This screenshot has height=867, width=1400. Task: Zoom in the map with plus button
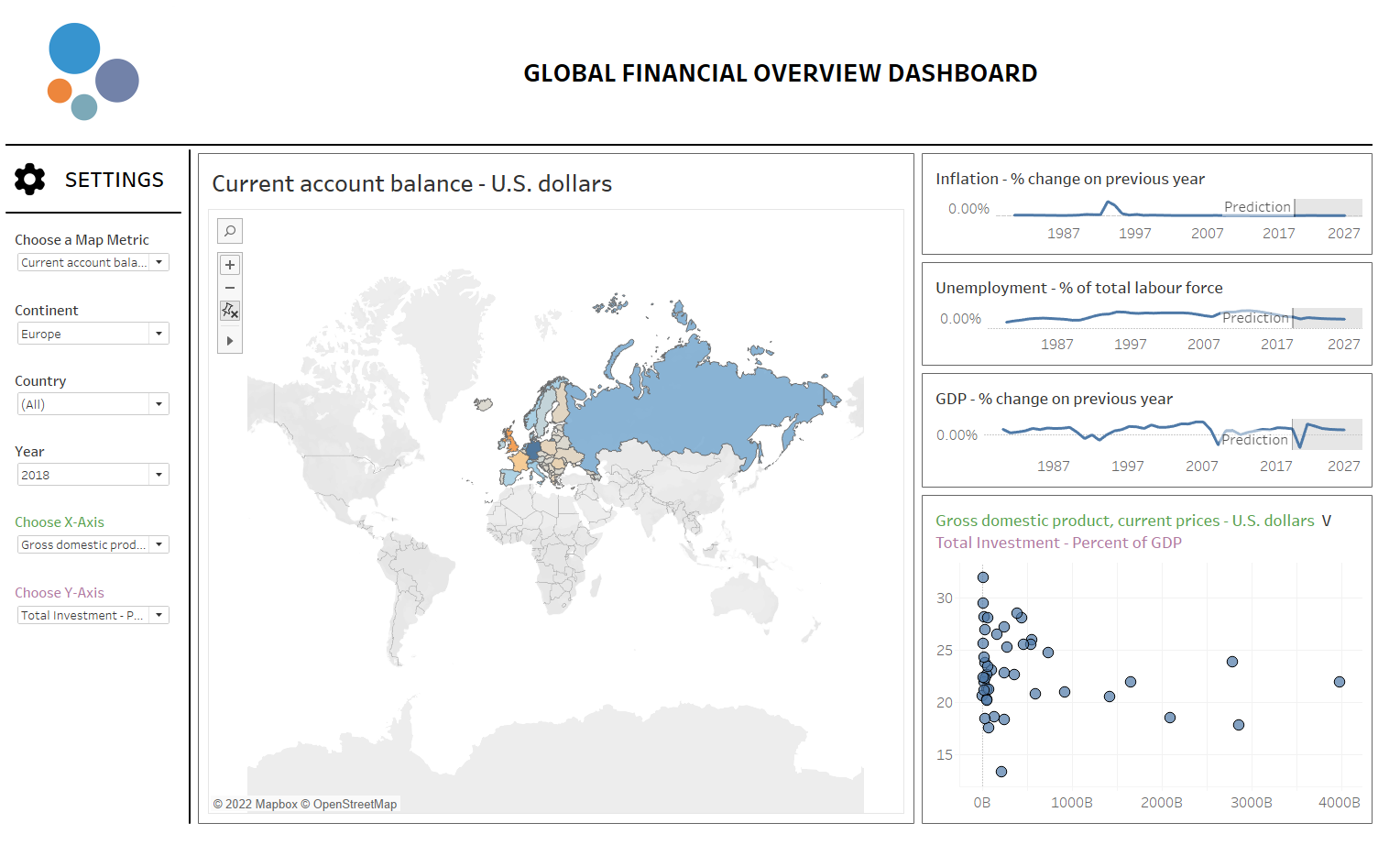click(230, 265)
